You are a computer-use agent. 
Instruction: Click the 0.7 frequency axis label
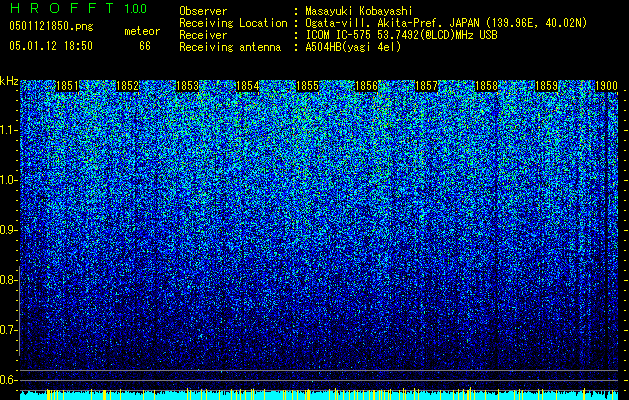point(7,330)
